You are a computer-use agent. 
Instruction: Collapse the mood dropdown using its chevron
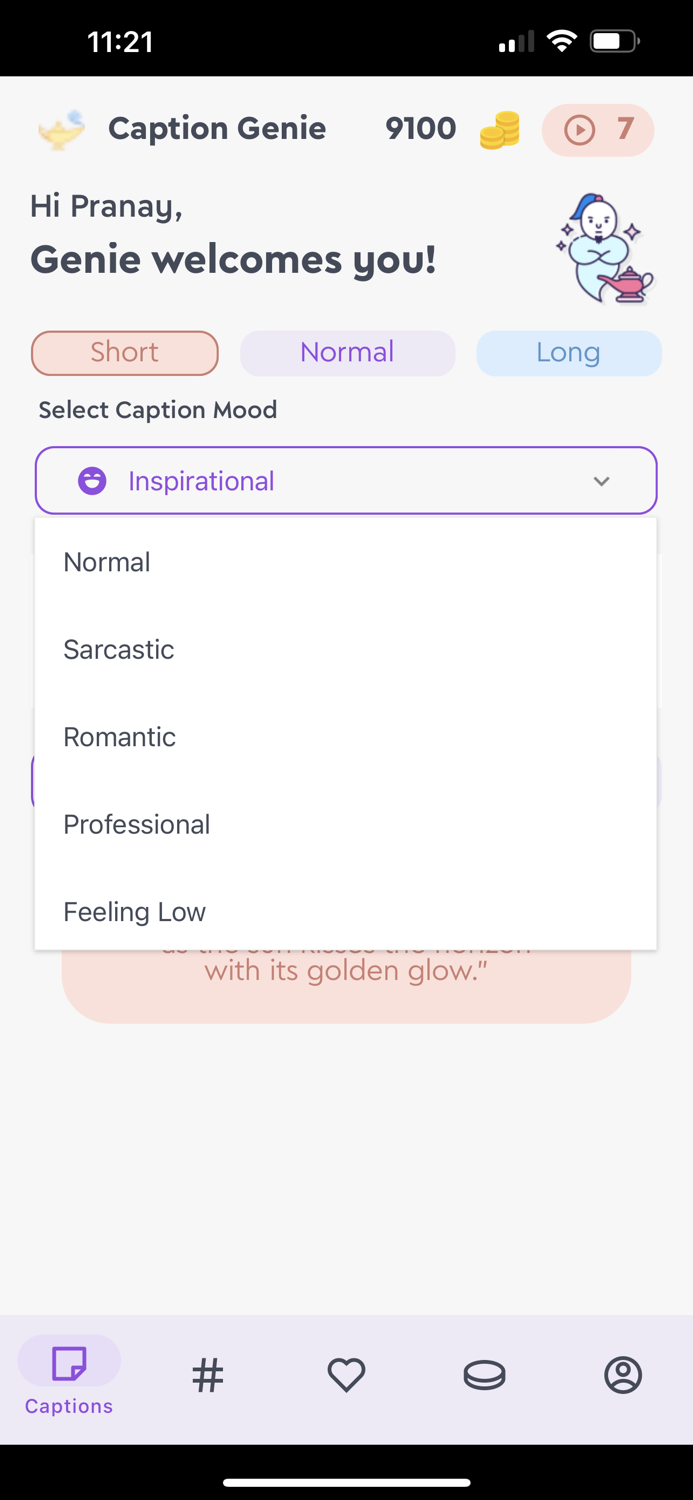602,481
